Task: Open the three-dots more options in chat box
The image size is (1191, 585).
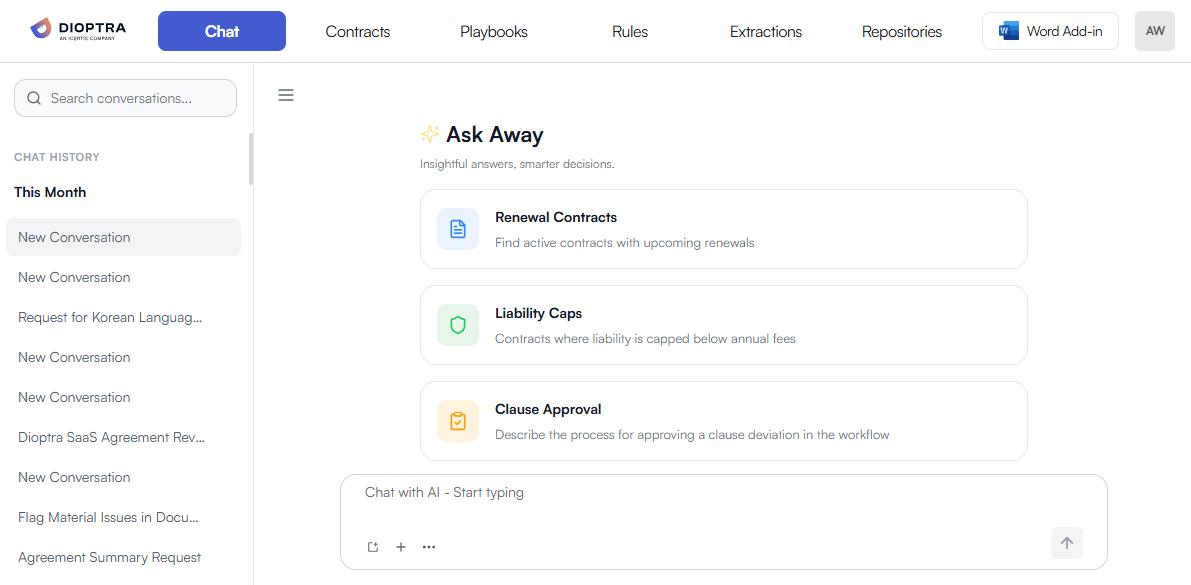Action: (429, 547)
